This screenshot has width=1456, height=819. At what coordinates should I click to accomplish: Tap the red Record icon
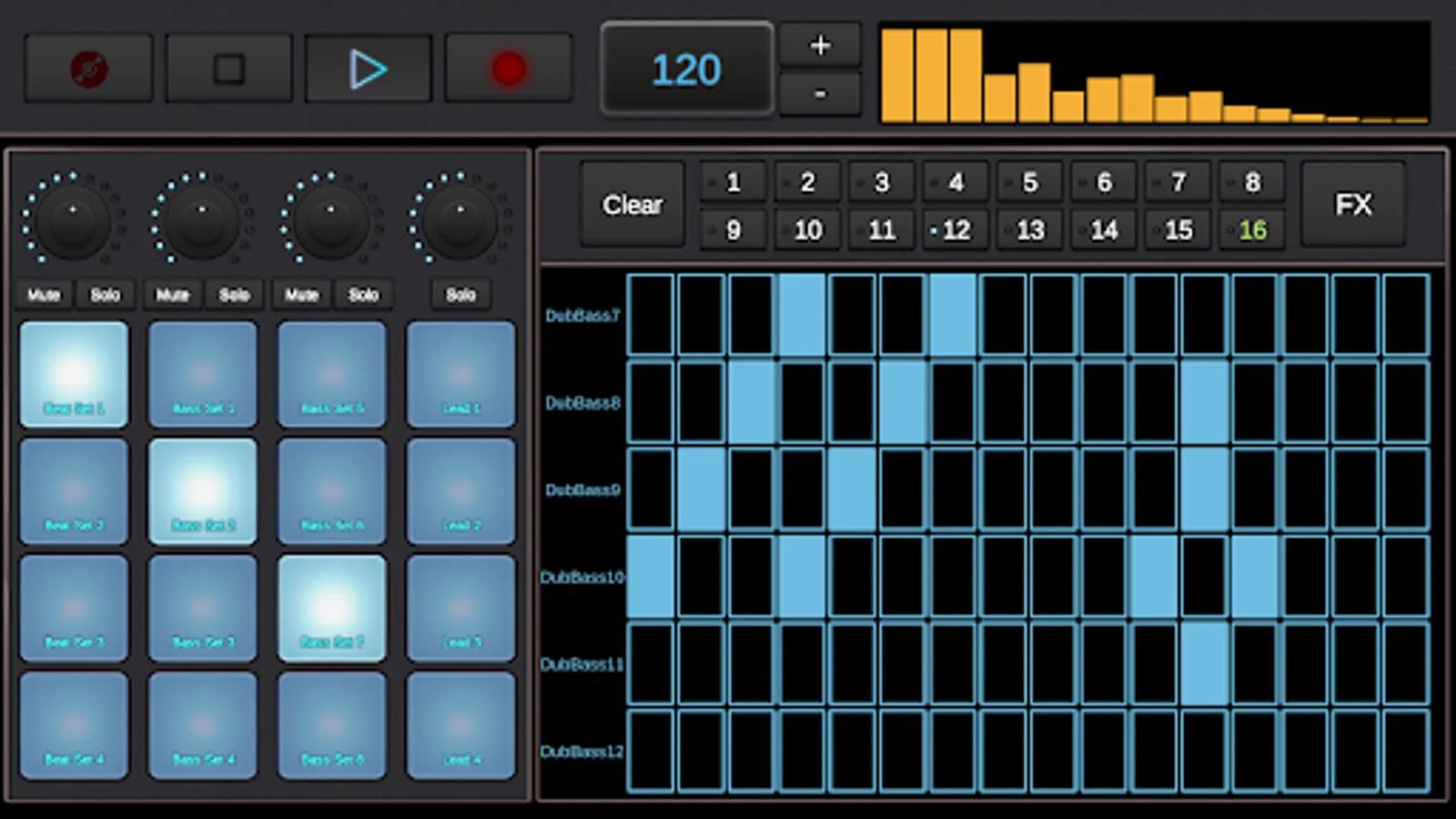(x=508, y=68)
